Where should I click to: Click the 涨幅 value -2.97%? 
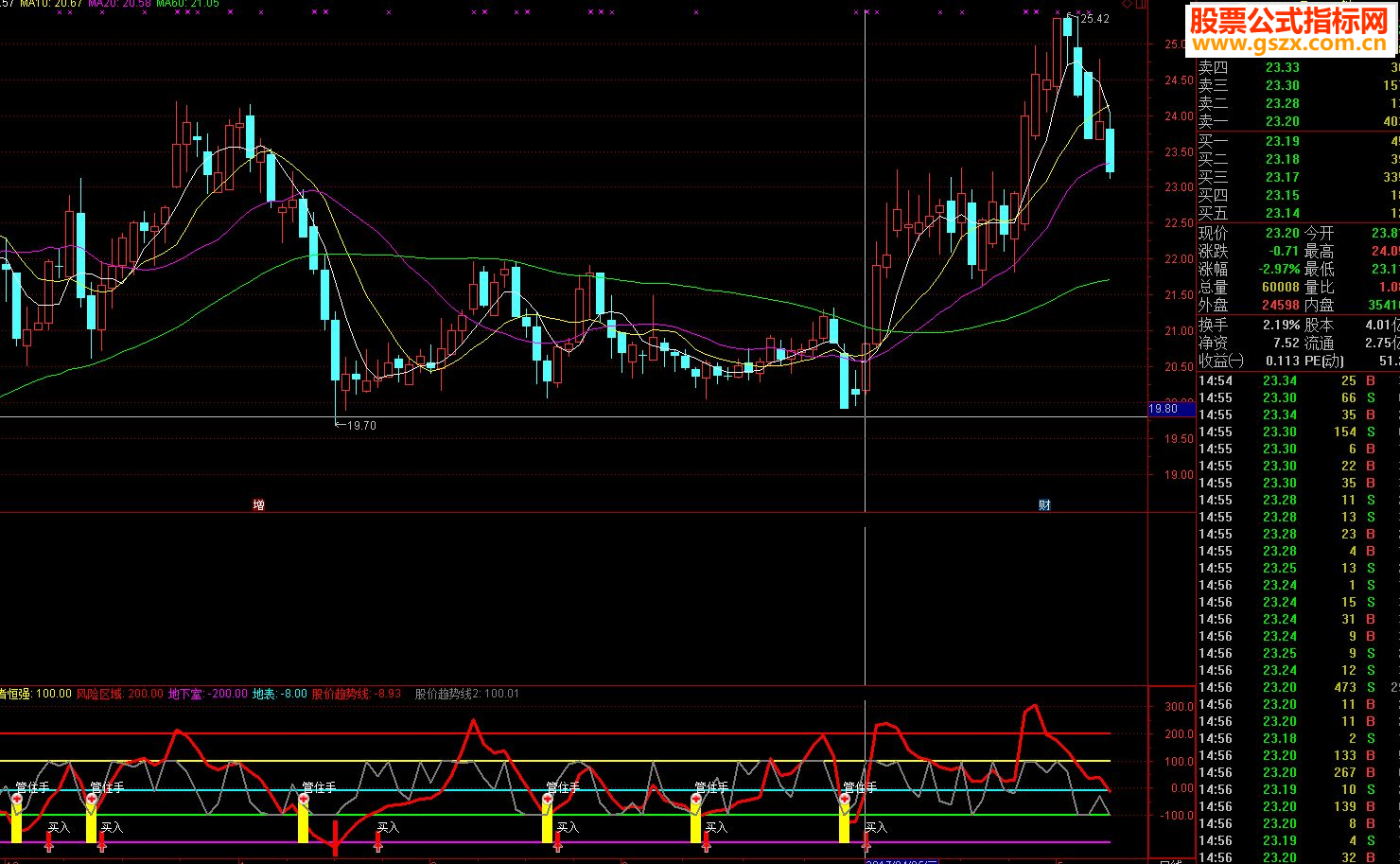[1279, 269]
